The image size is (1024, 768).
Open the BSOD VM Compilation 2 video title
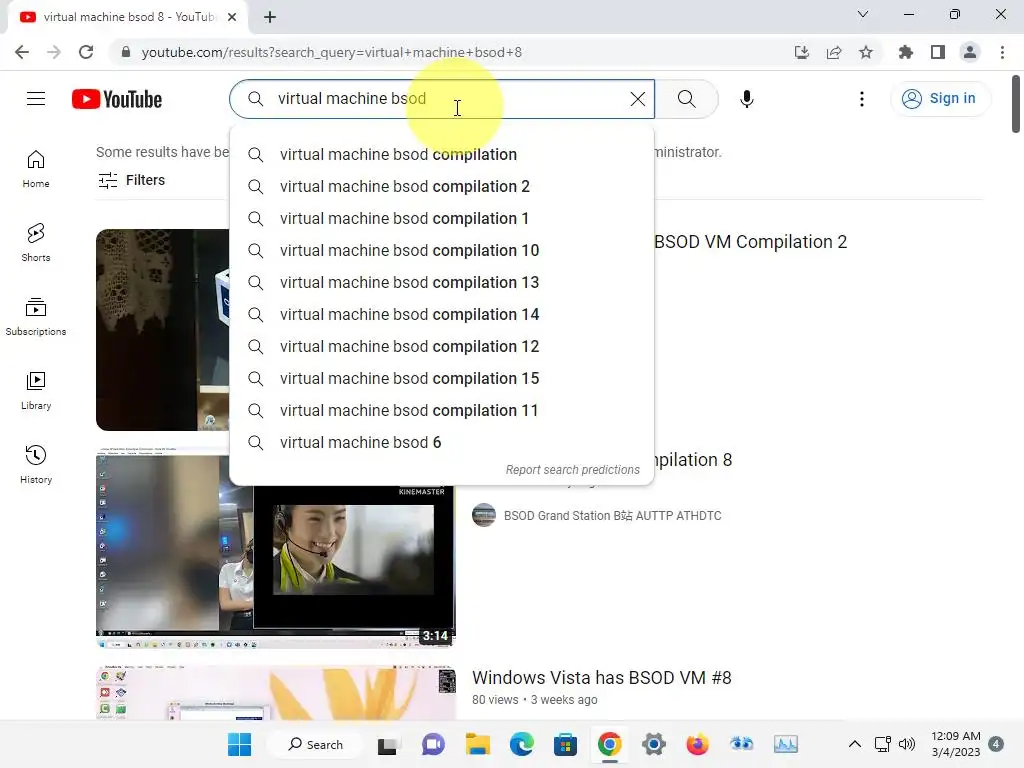750,242
